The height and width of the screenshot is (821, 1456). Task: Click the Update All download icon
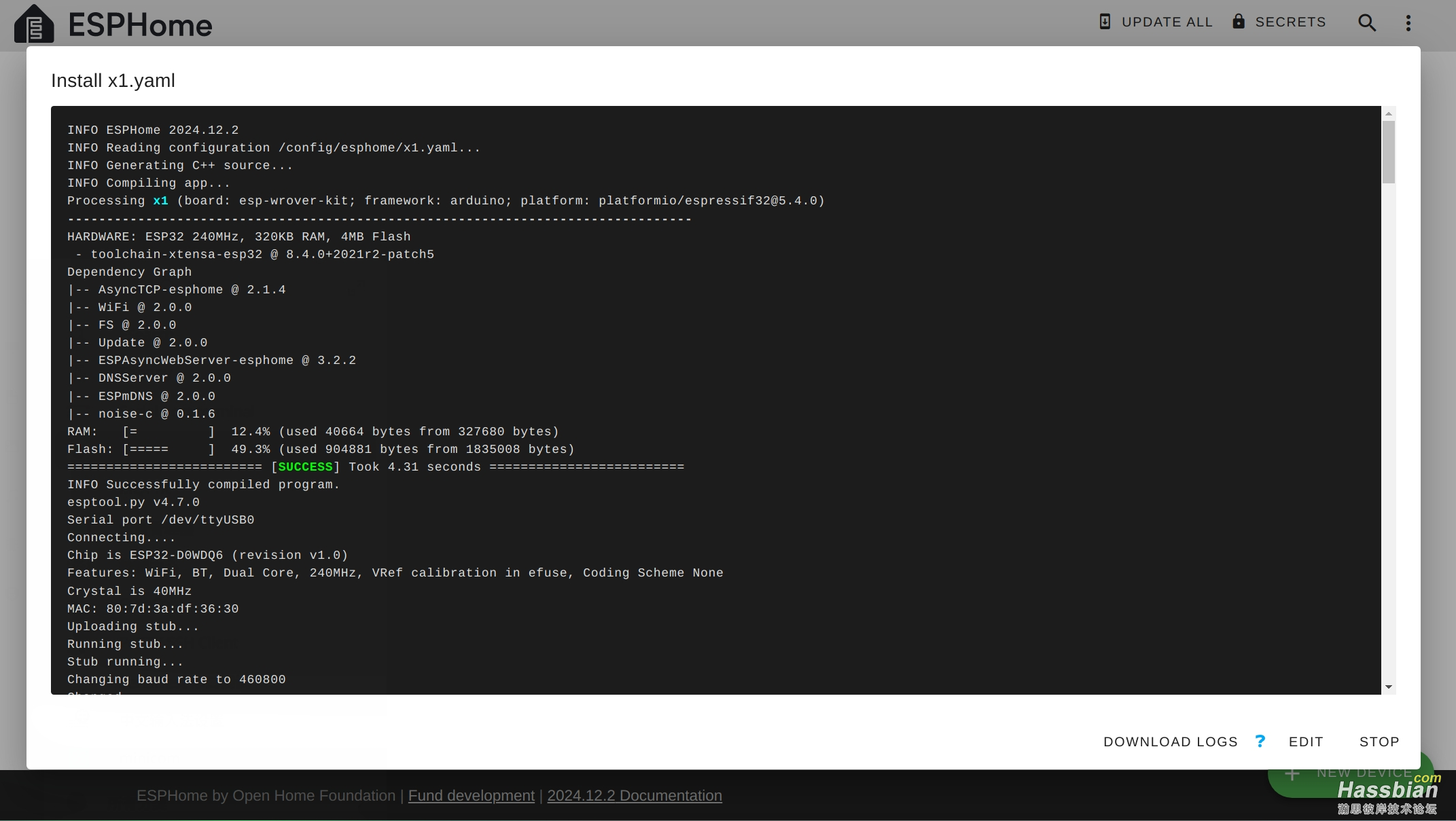click(x=1105, y=22)
